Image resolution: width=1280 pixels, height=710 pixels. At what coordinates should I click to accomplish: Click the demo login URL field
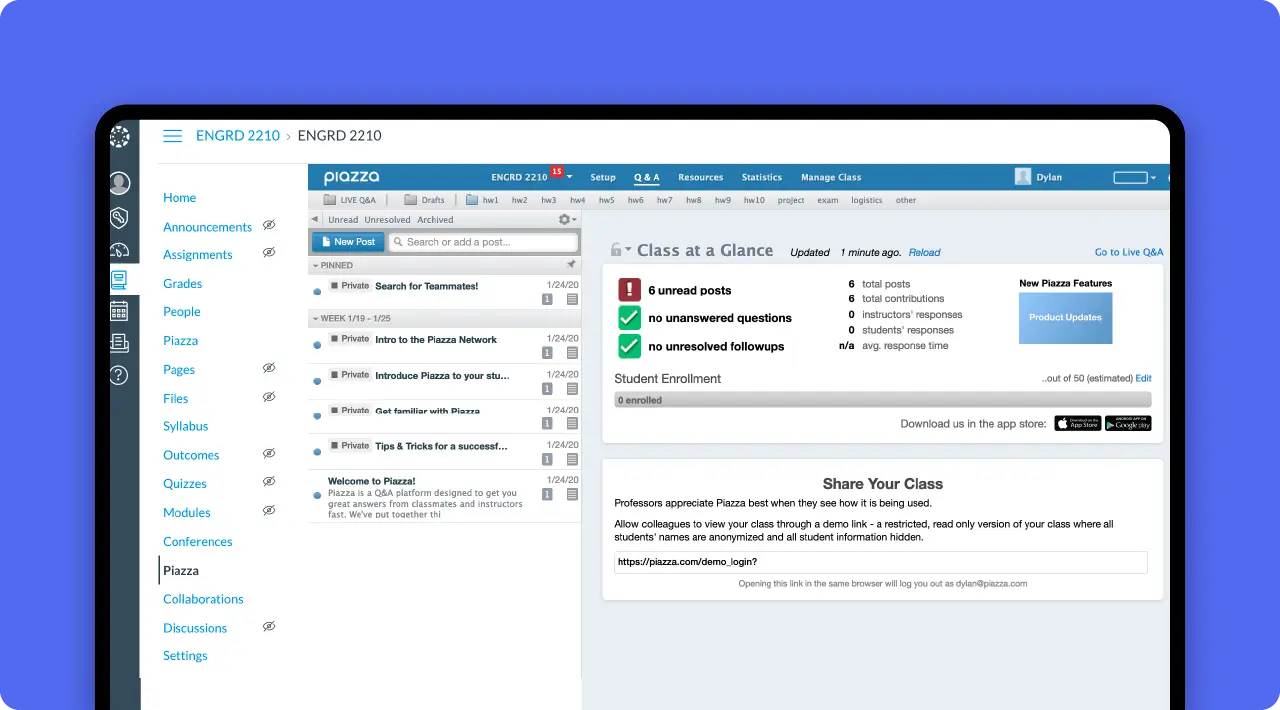pyautogui.click(x=881, y=562)
